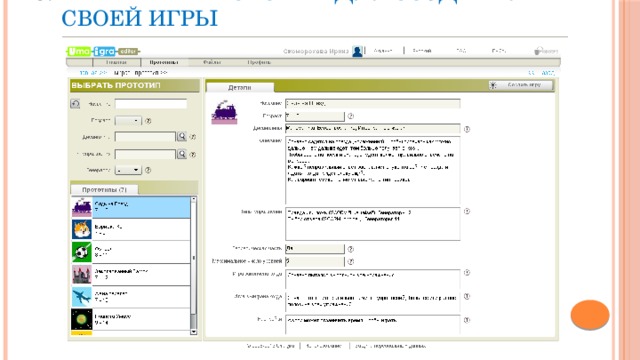Select the purple train prototype in the list
The width and height of the screenshot is (640, 360).
[x=131, y=207]
